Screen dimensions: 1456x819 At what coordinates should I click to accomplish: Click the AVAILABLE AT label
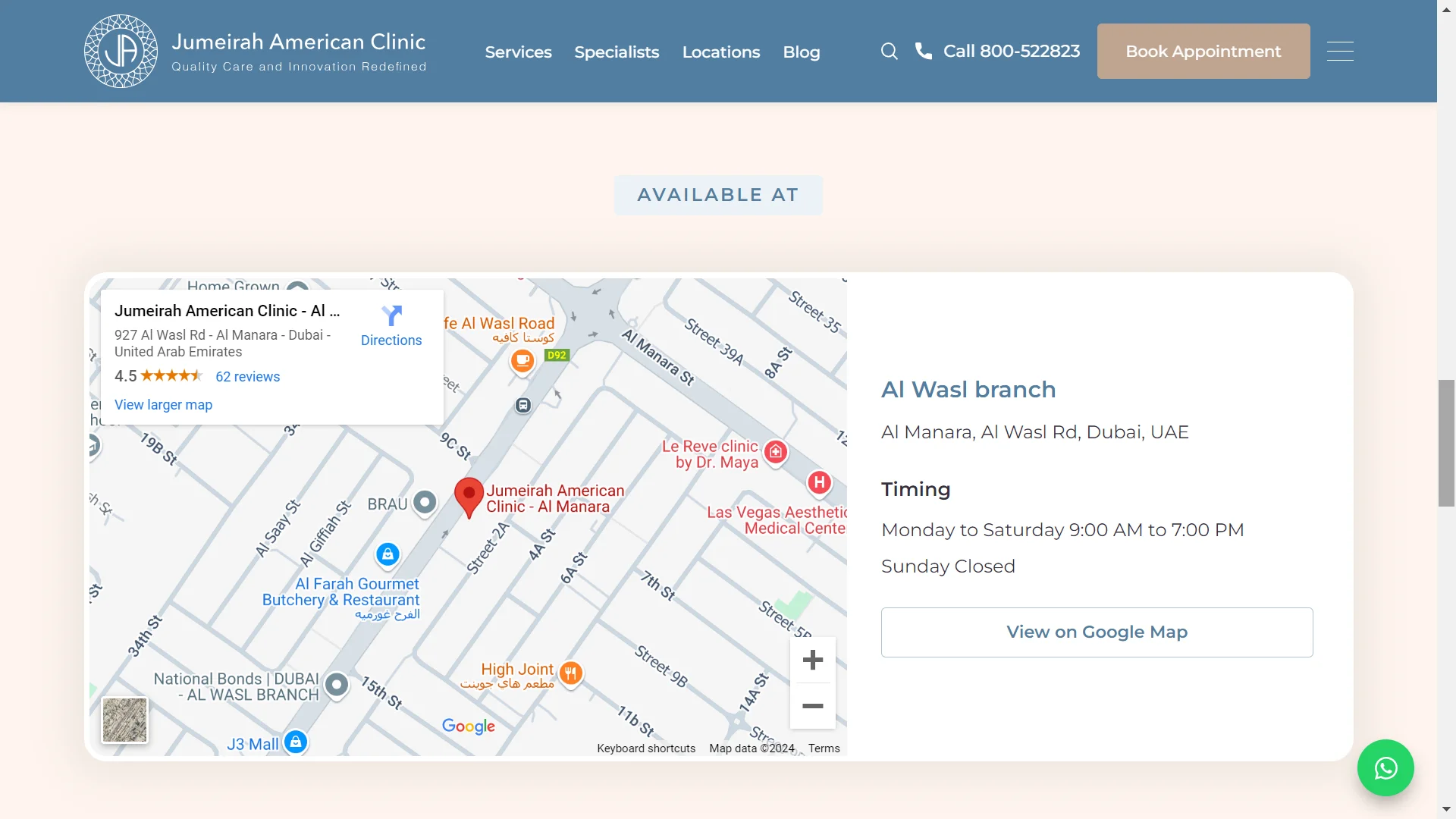tap(718, 195)
